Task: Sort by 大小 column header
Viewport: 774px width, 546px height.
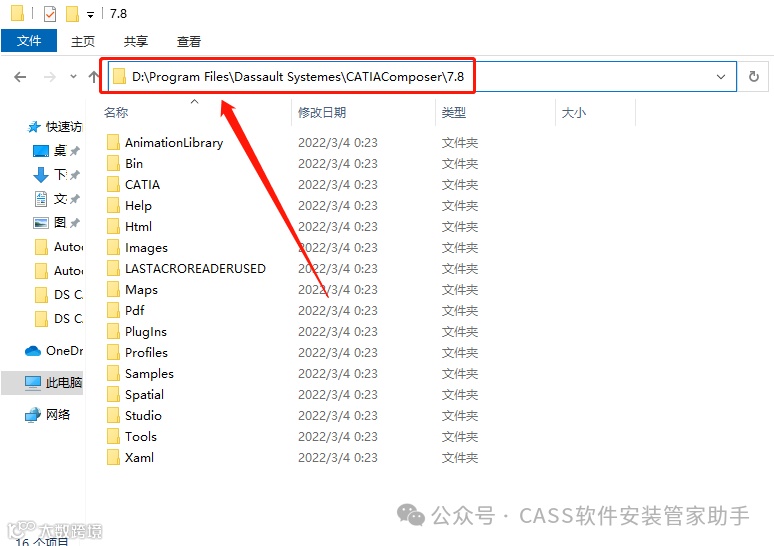Action: pos(574,113)
